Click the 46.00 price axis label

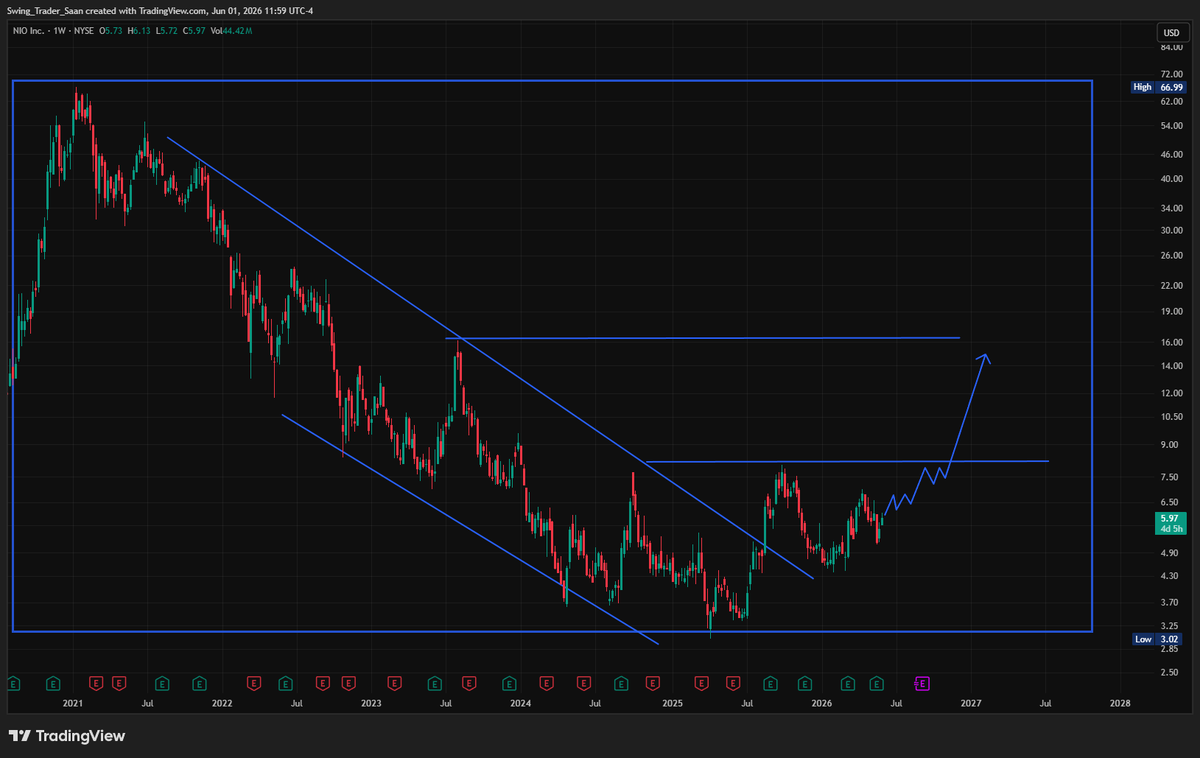coord(1171,154)
